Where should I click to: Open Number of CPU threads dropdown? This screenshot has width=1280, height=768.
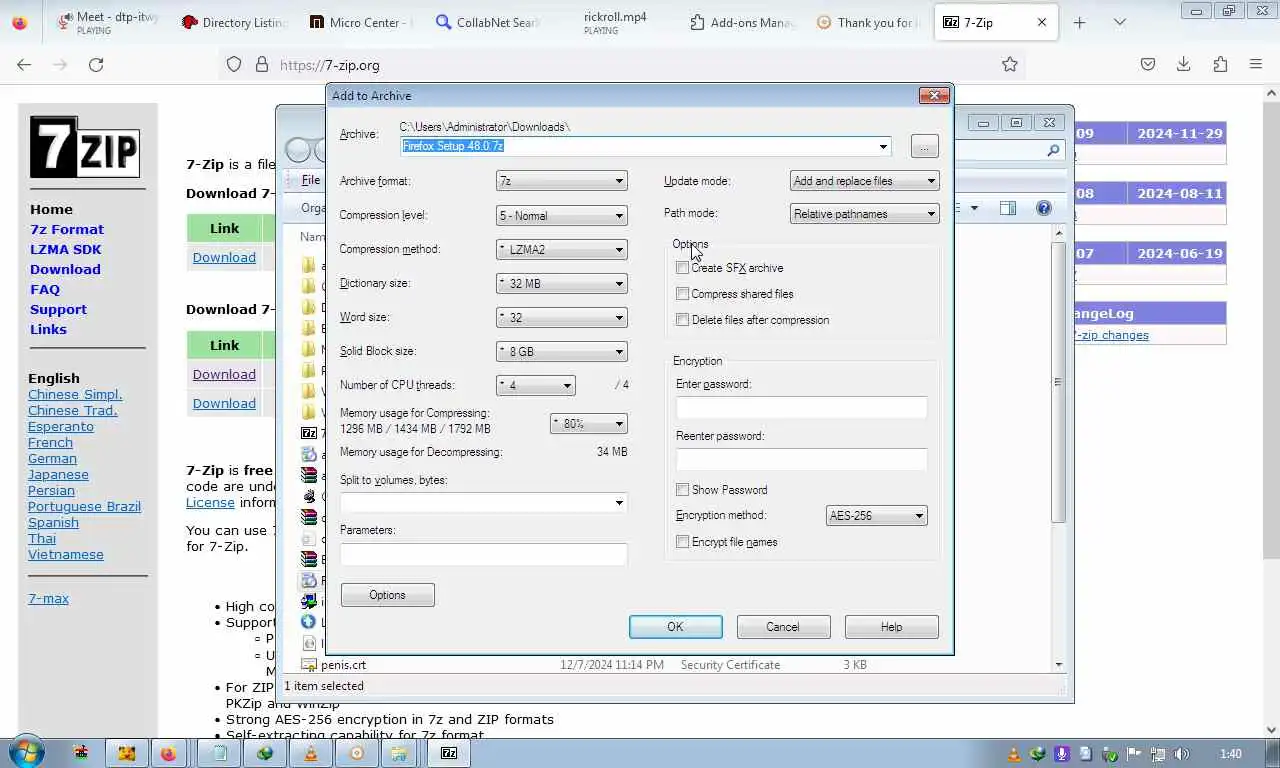pyautogui.click(x=536, y=385)
